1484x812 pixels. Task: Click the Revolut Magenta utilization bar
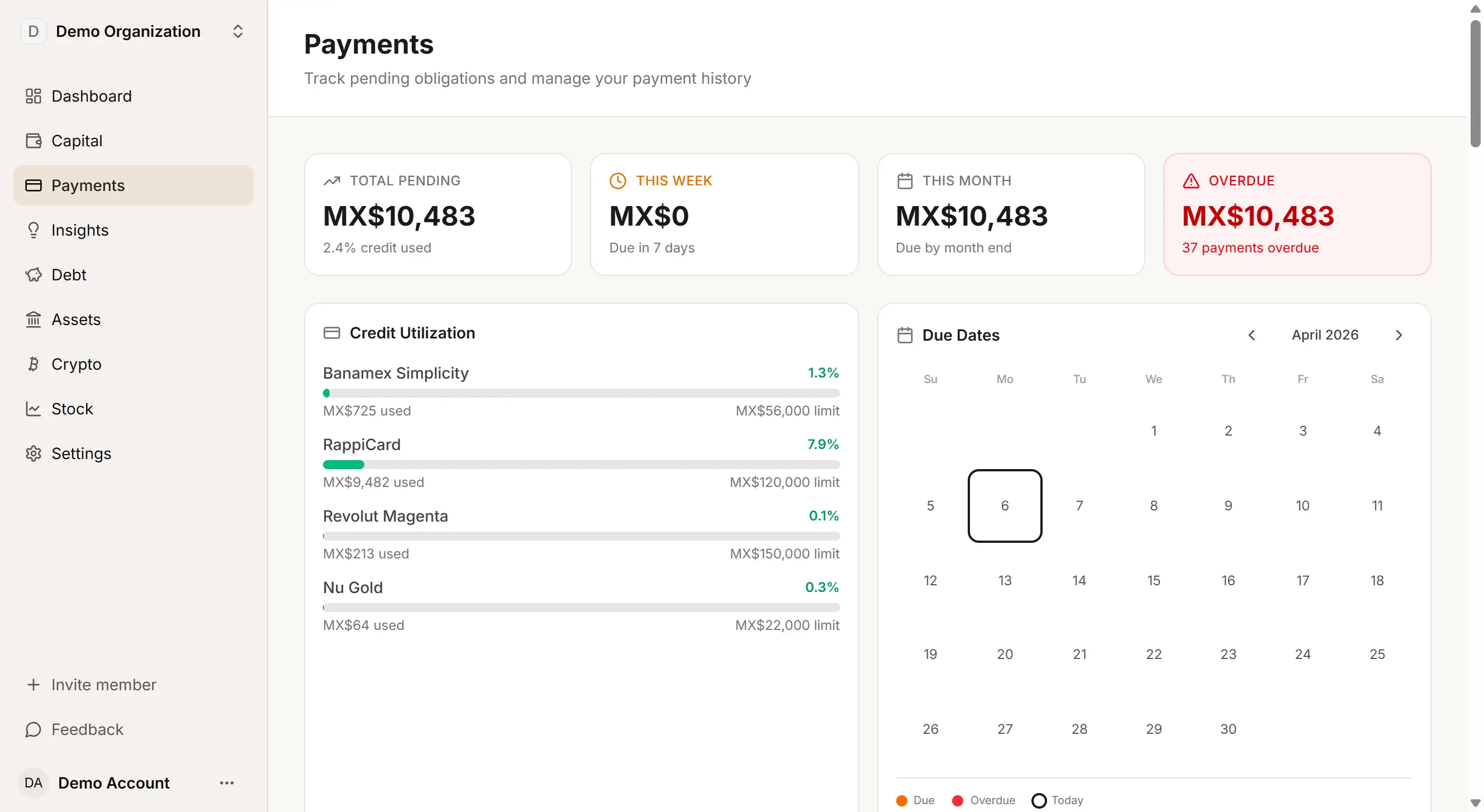point(581,536)
